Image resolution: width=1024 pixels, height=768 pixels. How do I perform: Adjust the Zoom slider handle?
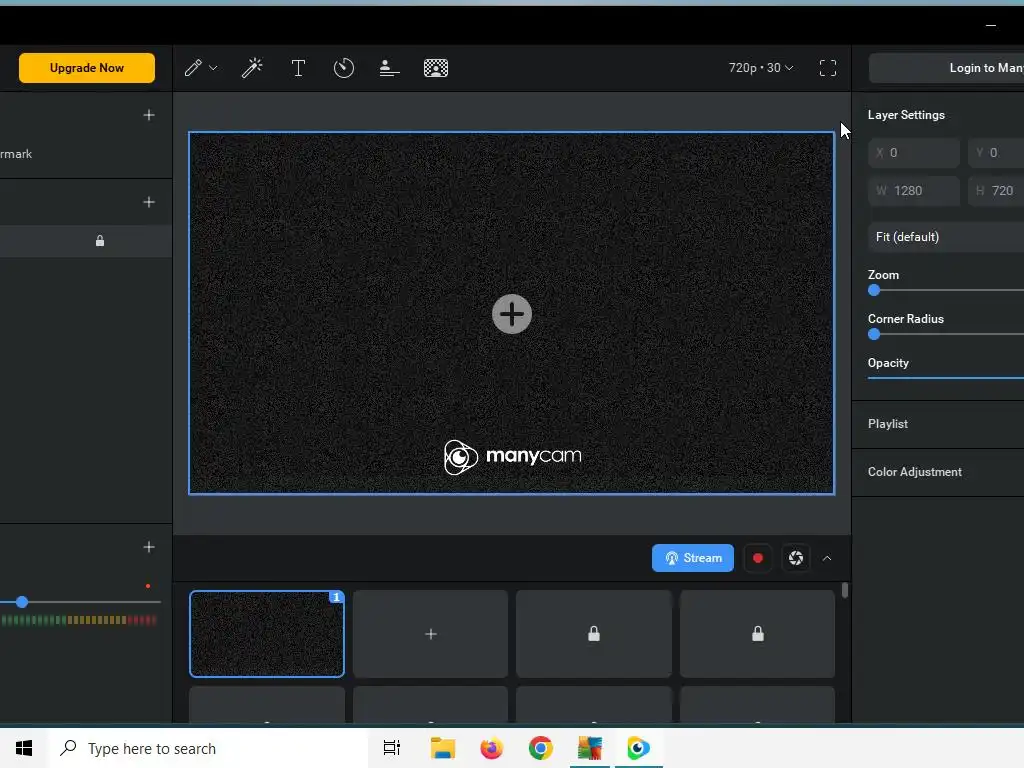click(874, 291)
